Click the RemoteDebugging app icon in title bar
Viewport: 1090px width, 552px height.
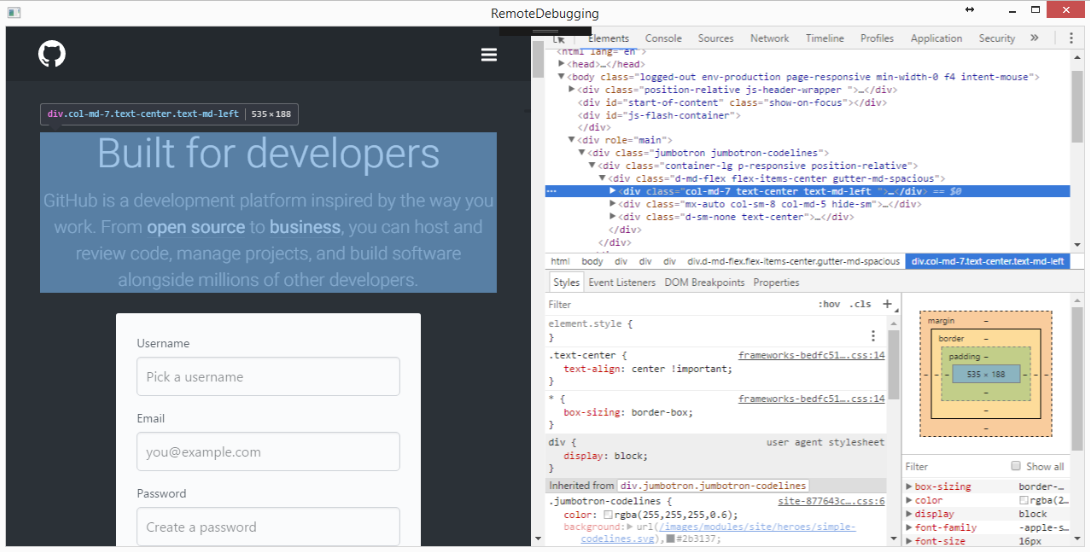coord(13,12)
